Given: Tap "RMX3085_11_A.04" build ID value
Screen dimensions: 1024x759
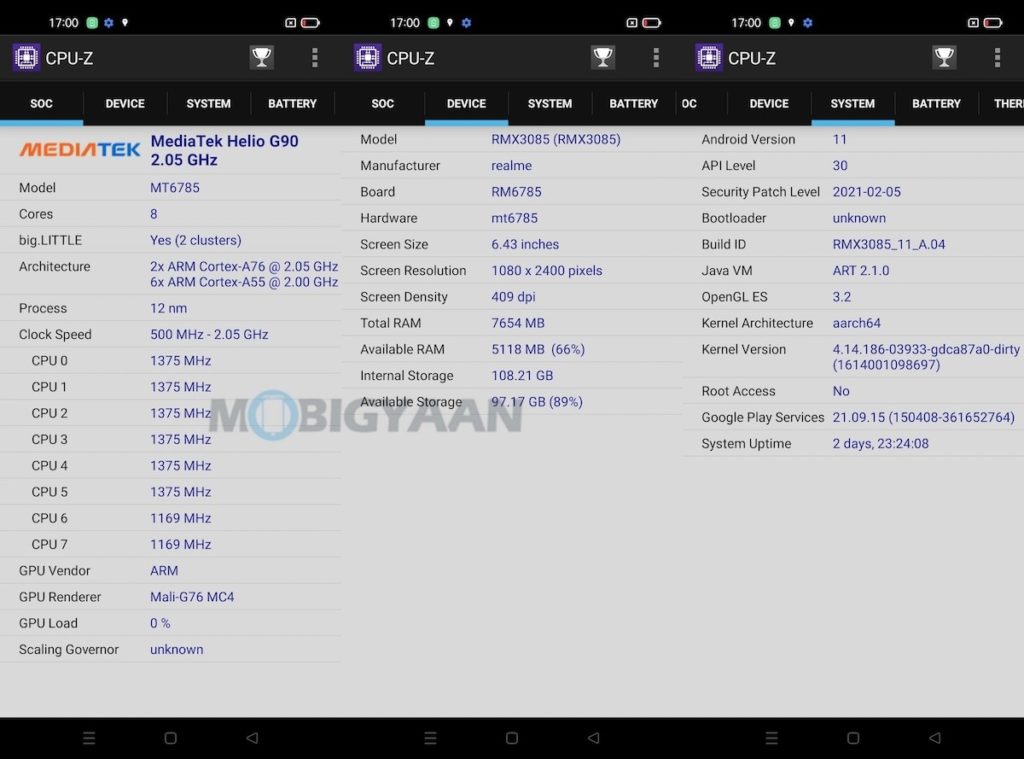Looking at the screenshot, I should pos(888,244).
